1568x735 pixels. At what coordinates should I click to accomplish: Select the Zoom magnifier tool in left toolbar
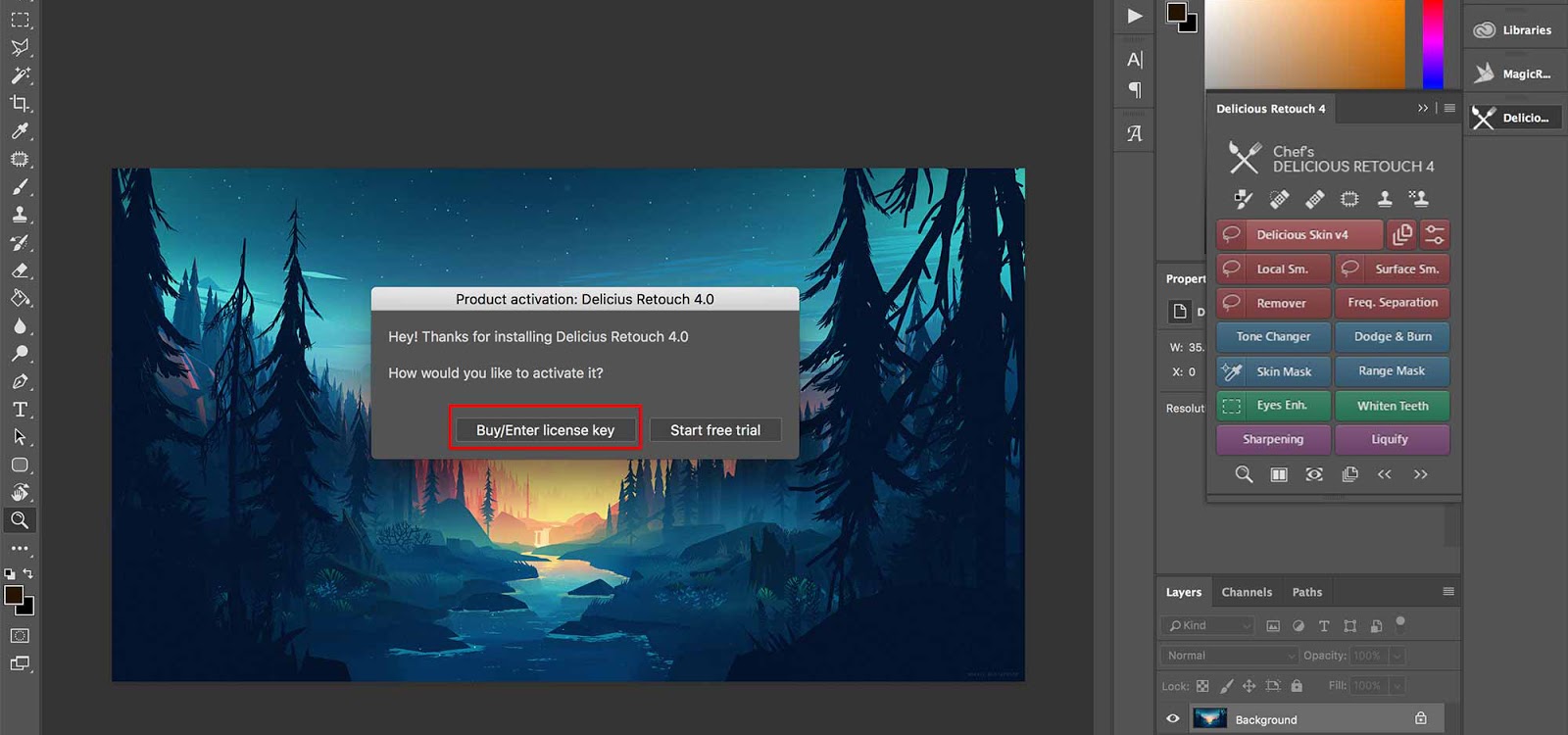pyautogui.click(x=20, y=520)
